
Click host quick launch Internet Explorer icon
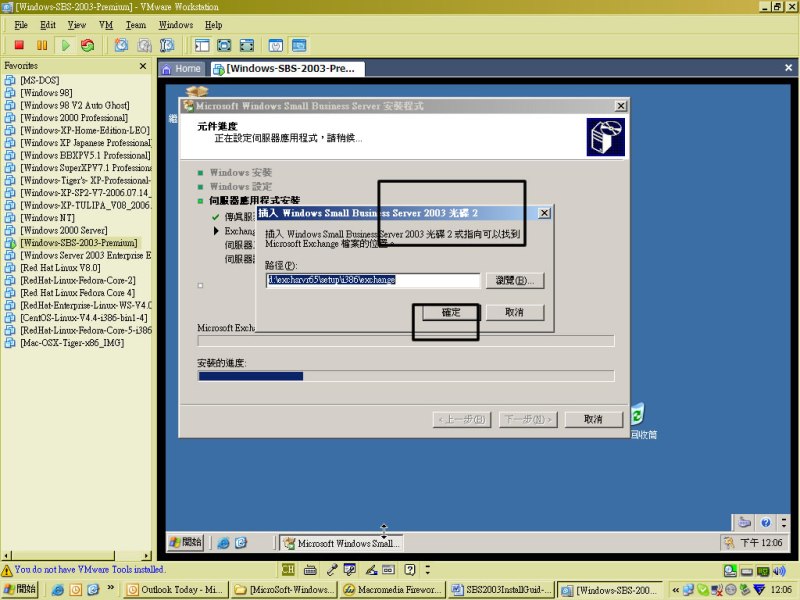[x=58, y=590]
